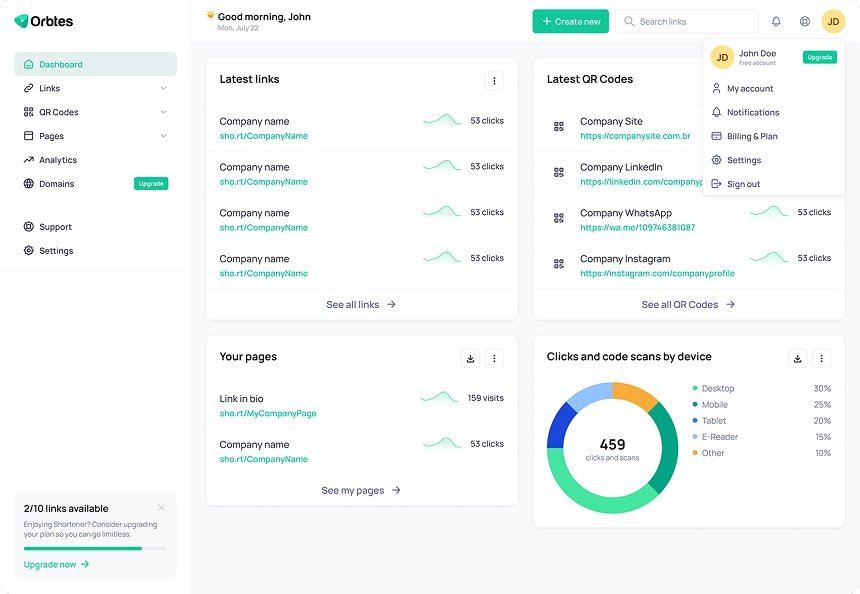Click the JD avatar in top bar
The height and width of the screenshot is (594, 860).
pyautogui.click(x=833, y=21)
